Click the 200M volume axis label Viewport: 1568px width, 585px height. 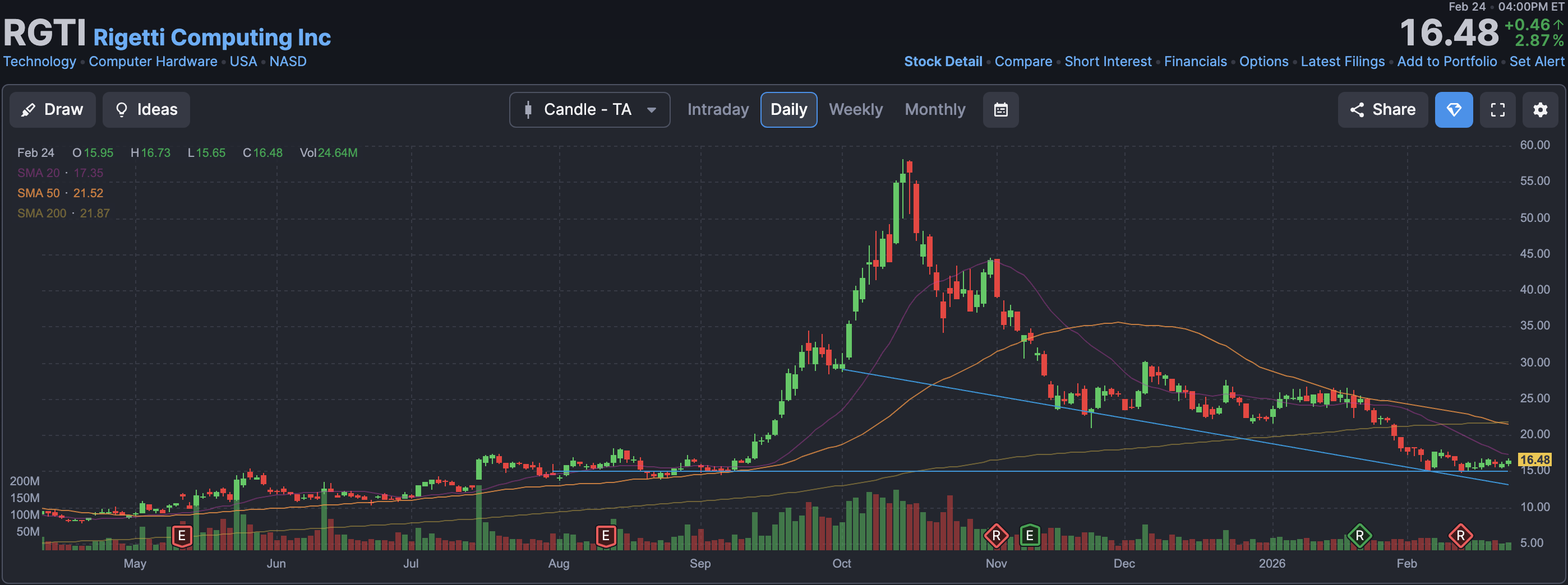[24, 481]
